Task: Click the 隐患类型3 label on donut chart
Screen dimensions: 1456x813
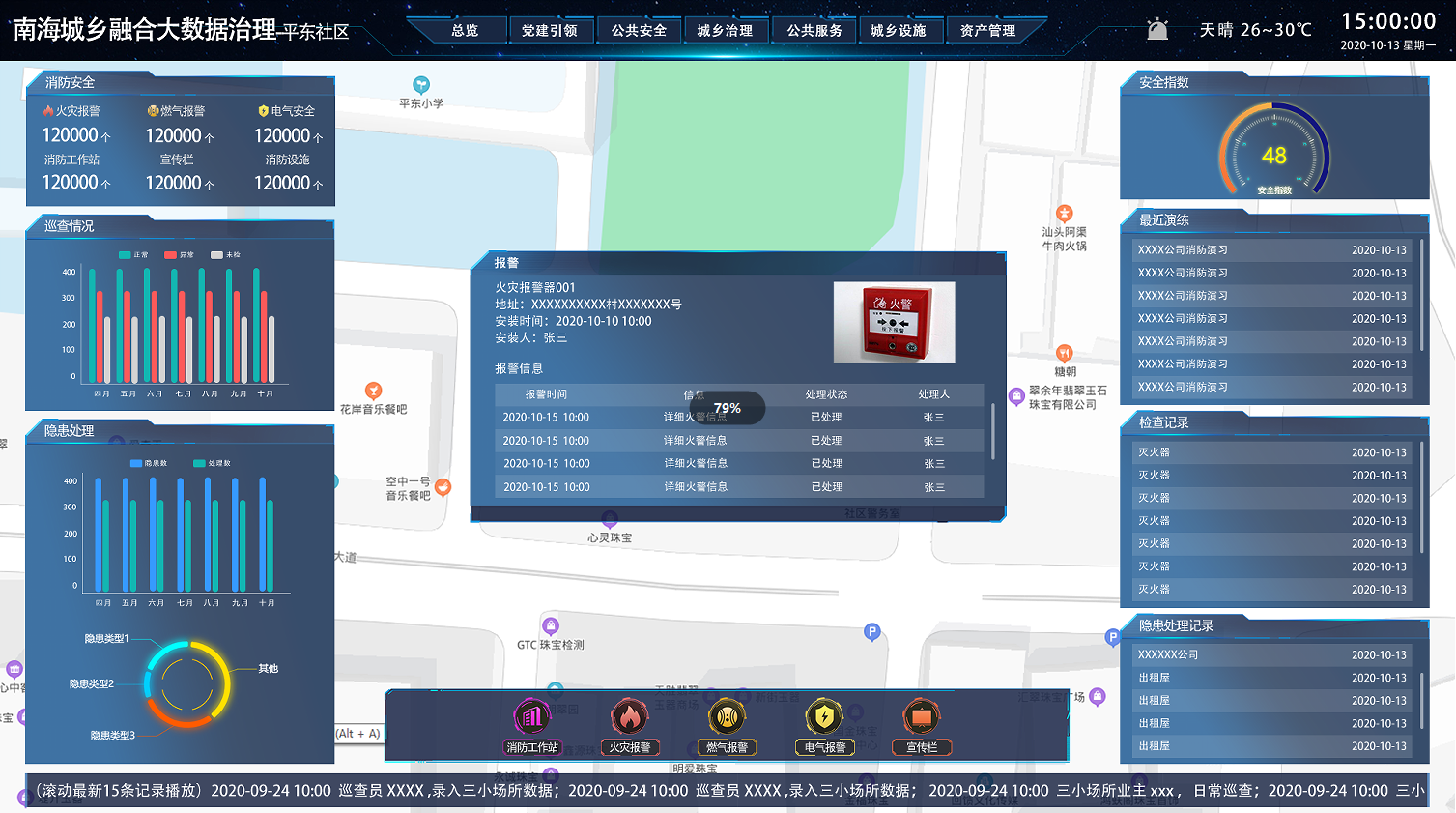Action: [x=113, y=736]
